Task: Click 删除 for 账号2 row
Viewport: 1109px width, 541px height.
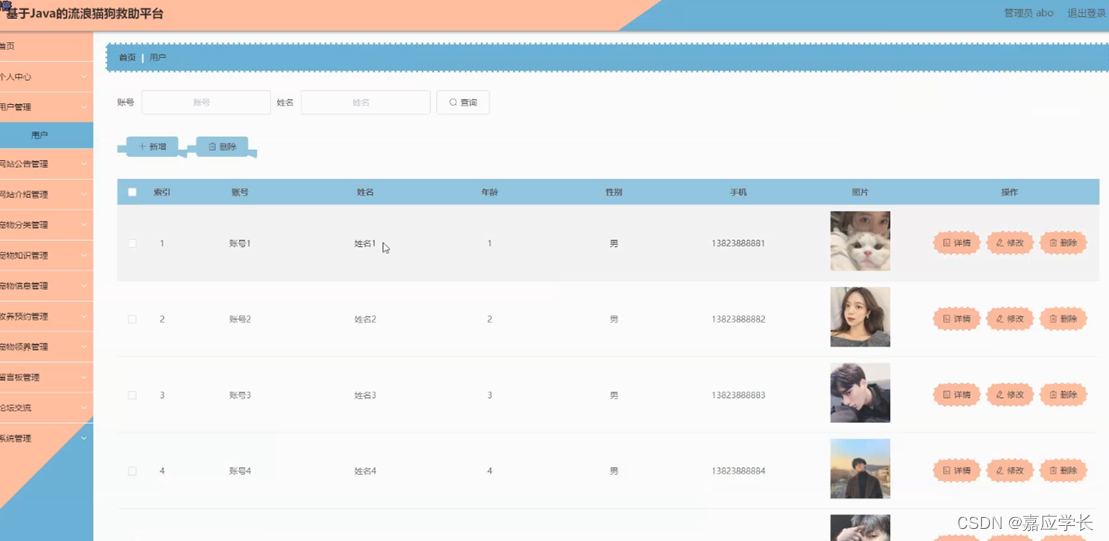Action: coord(1063,319)
